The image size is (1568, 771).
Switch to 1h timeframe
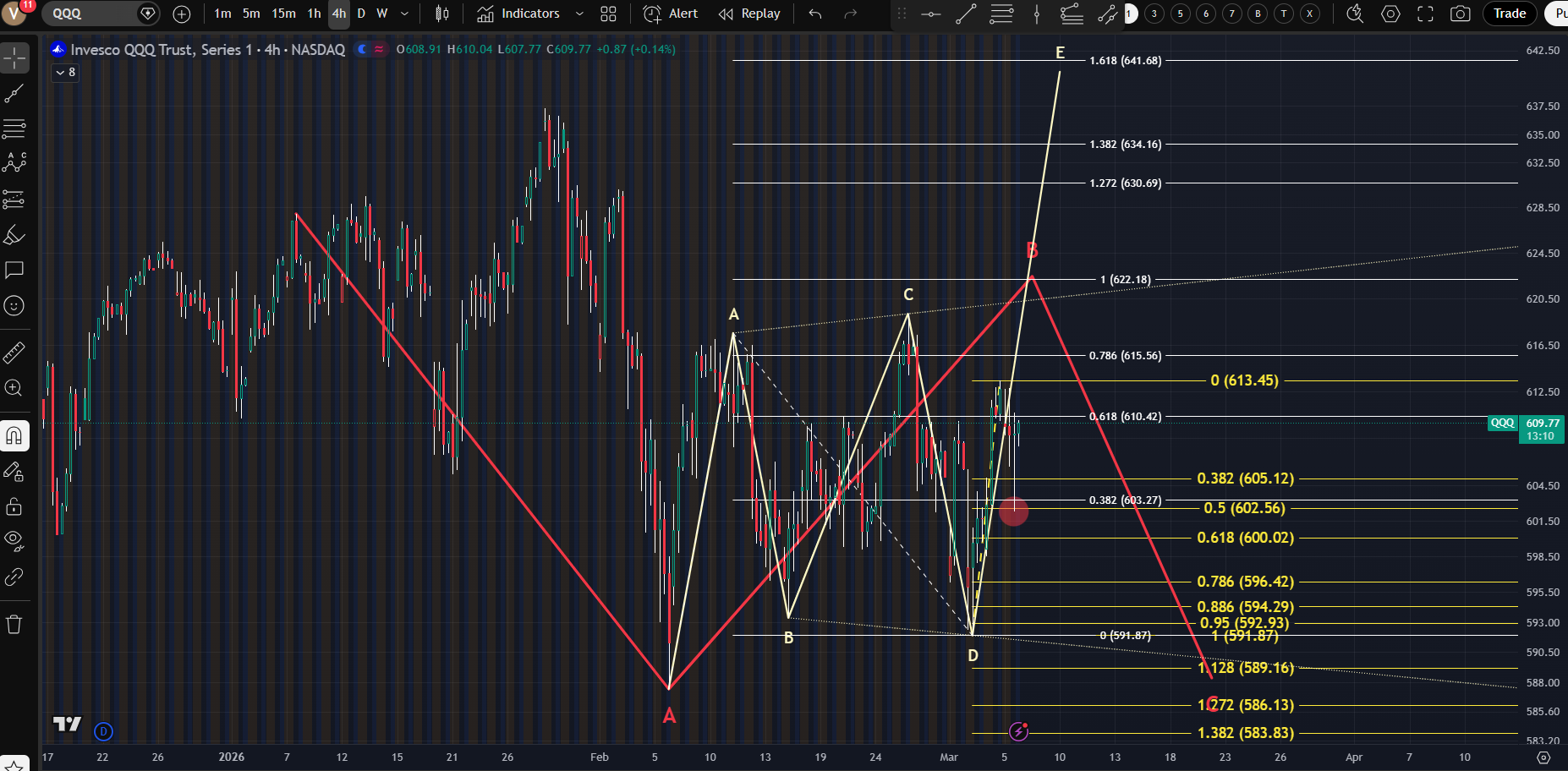[x=314, y=14]
